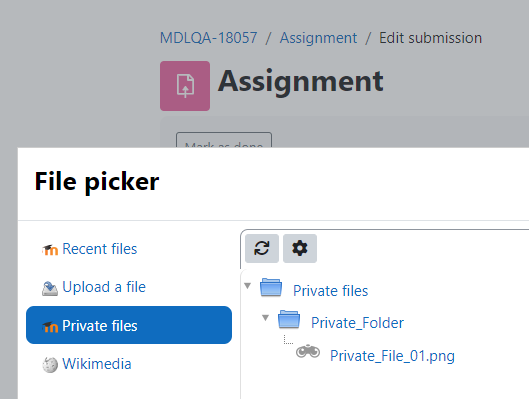This screenshot has height=399, width=529.
Task: Select the Private files repository tab
Action: pyautogui.click(x=129, y=325)
